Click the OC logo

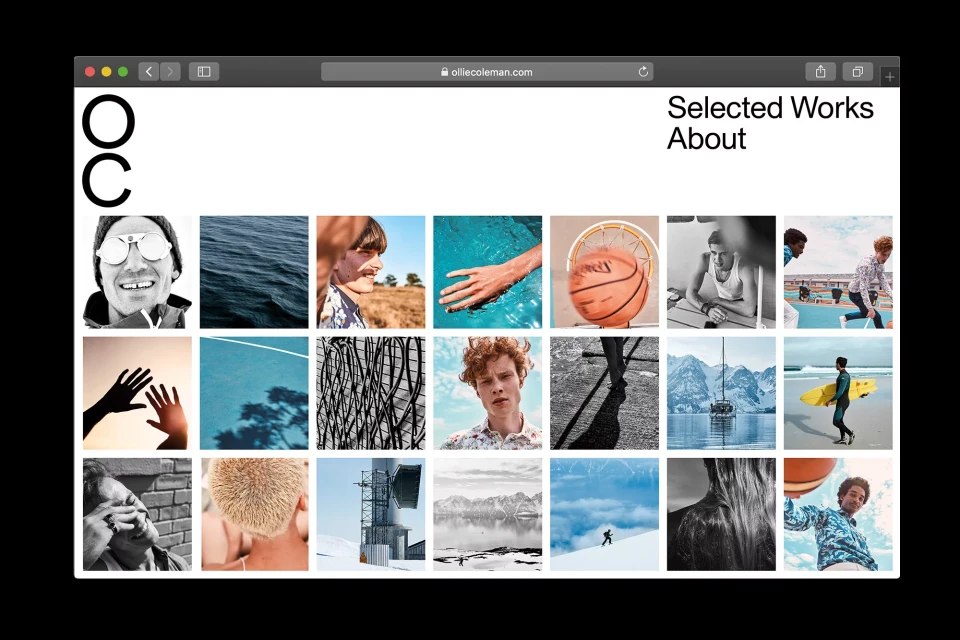pyautogui.click(x=108, y=152)
